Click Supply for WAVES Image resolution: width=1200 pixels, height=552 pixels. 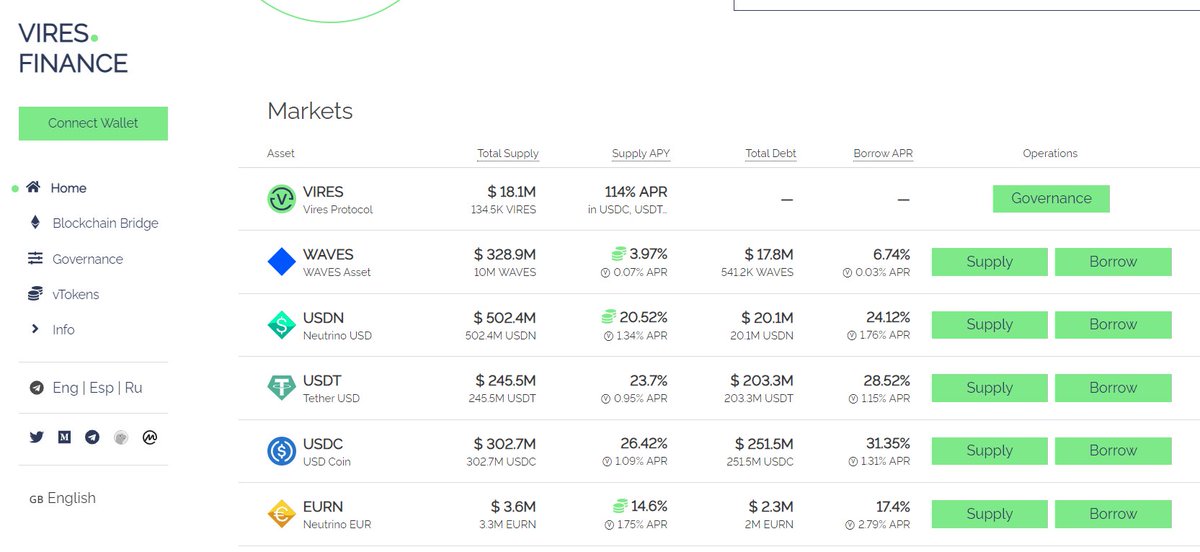[990, 262]
